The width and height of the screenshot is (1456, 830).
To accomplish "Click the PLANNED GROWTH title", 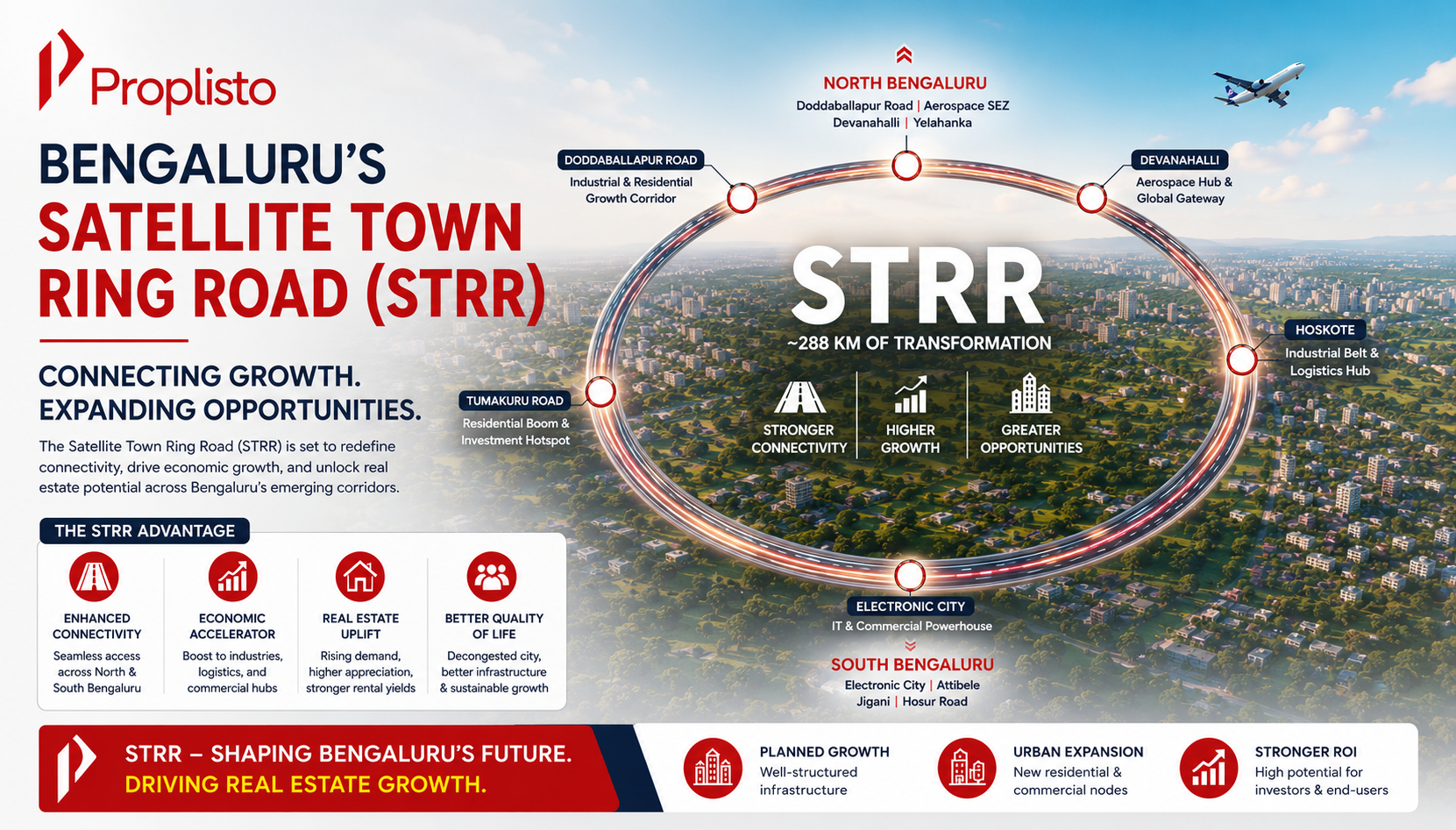I will coord(824,752).
